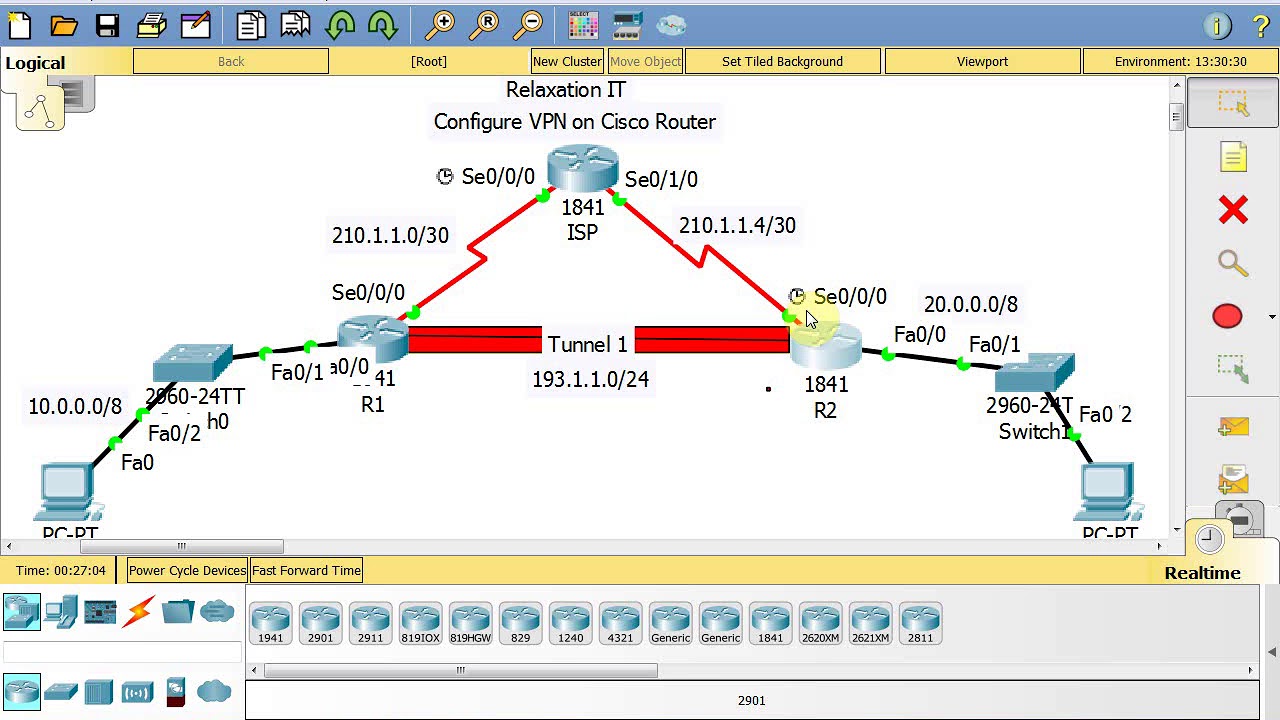Open the help question mark
1280x720 pixels.
tap(1261, 26)
